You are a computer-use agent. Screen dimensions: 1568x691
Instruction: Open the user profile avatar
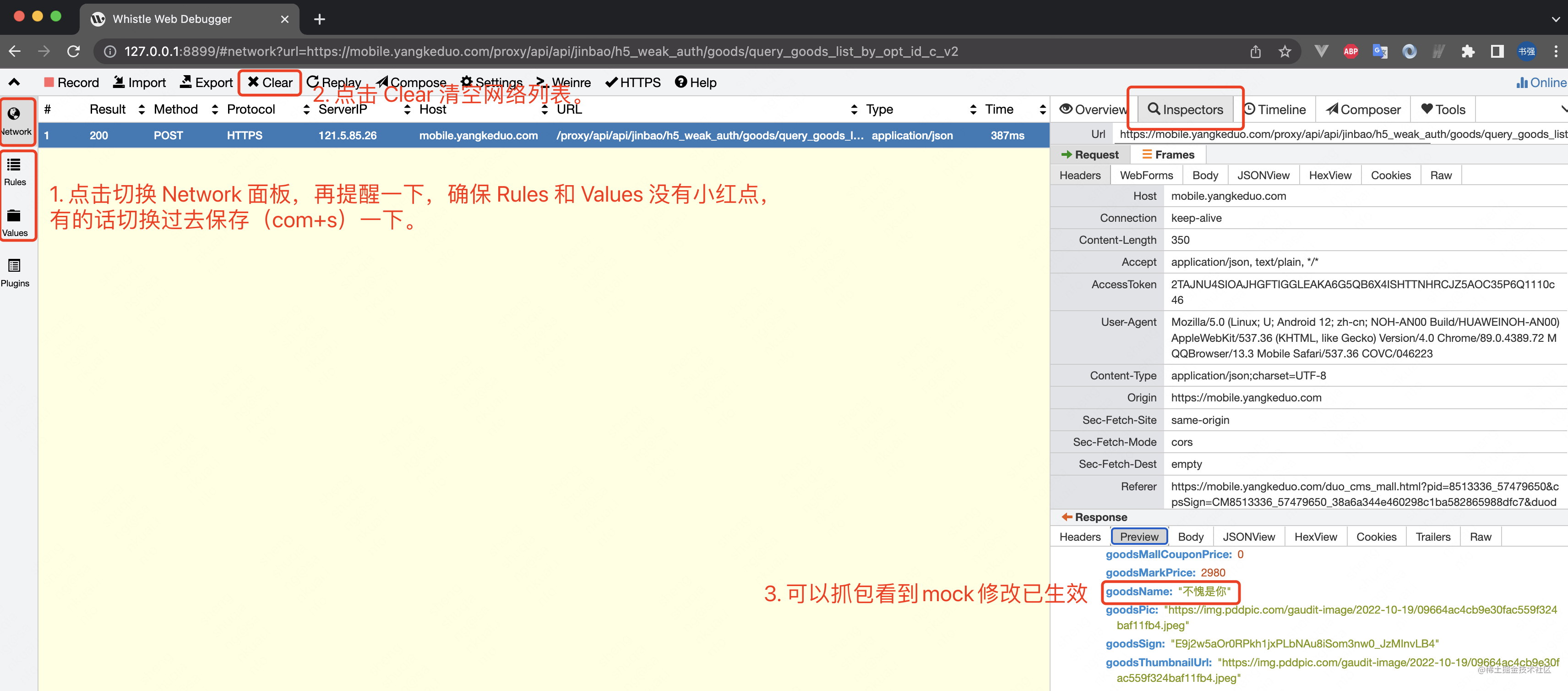pos(1526,52)
